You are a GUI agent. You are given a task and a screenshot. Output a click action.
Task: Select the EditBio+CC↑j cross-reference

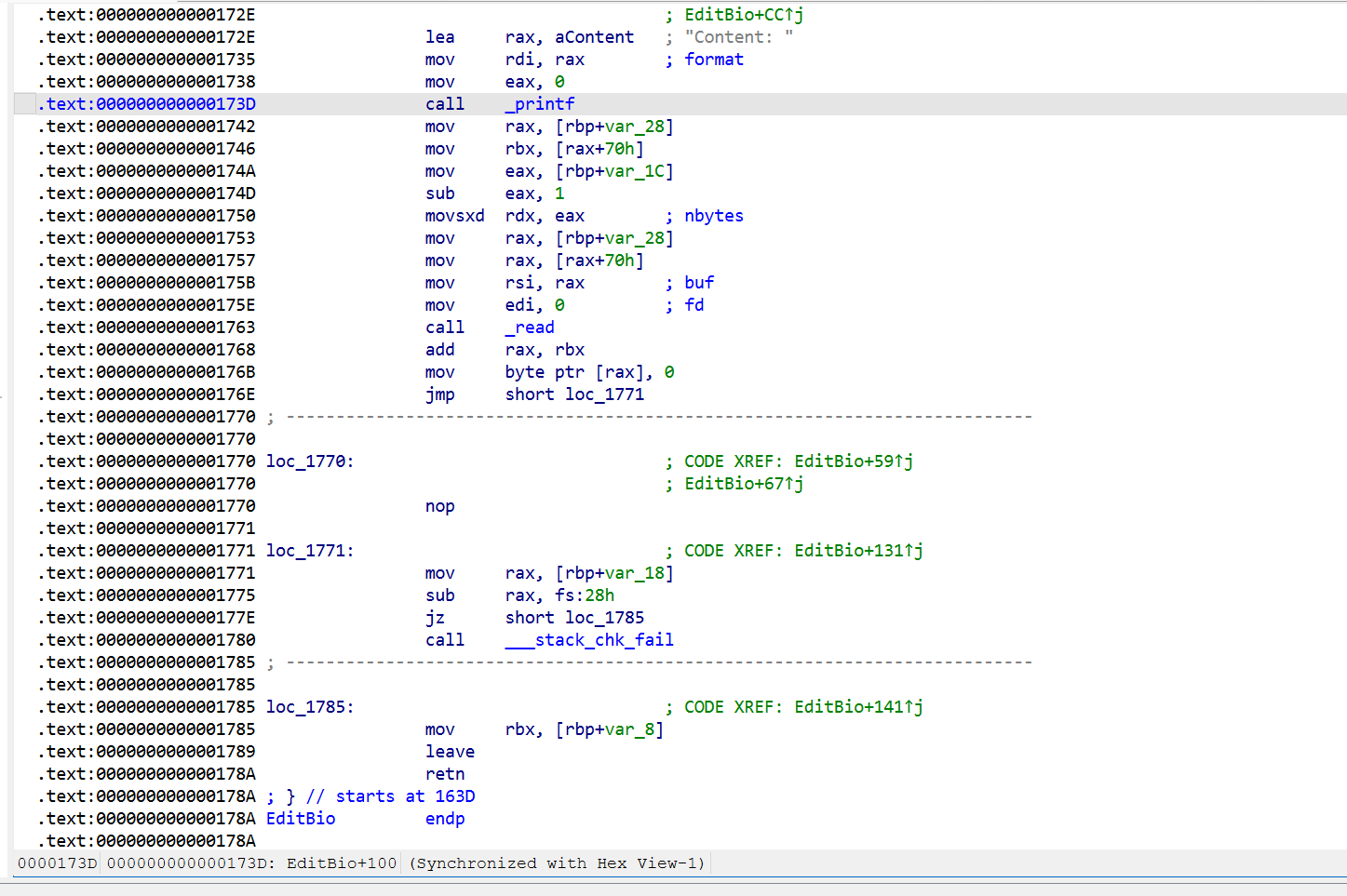click(x=744, y=15)
